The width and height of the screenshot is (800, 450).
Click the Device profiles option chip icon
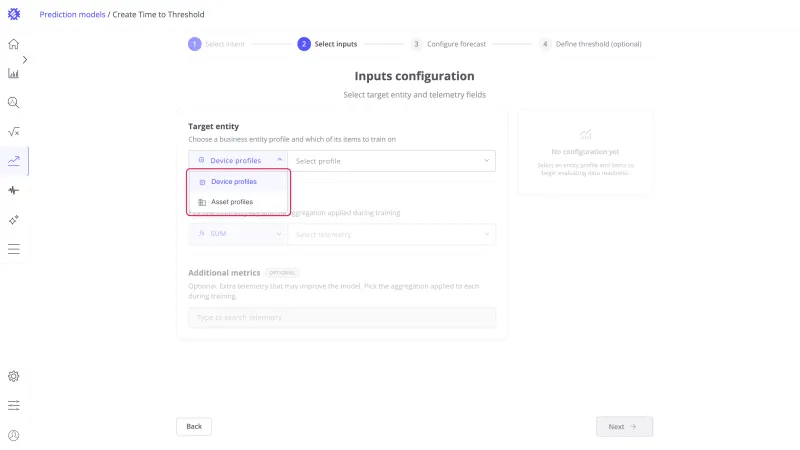[202, 182]
